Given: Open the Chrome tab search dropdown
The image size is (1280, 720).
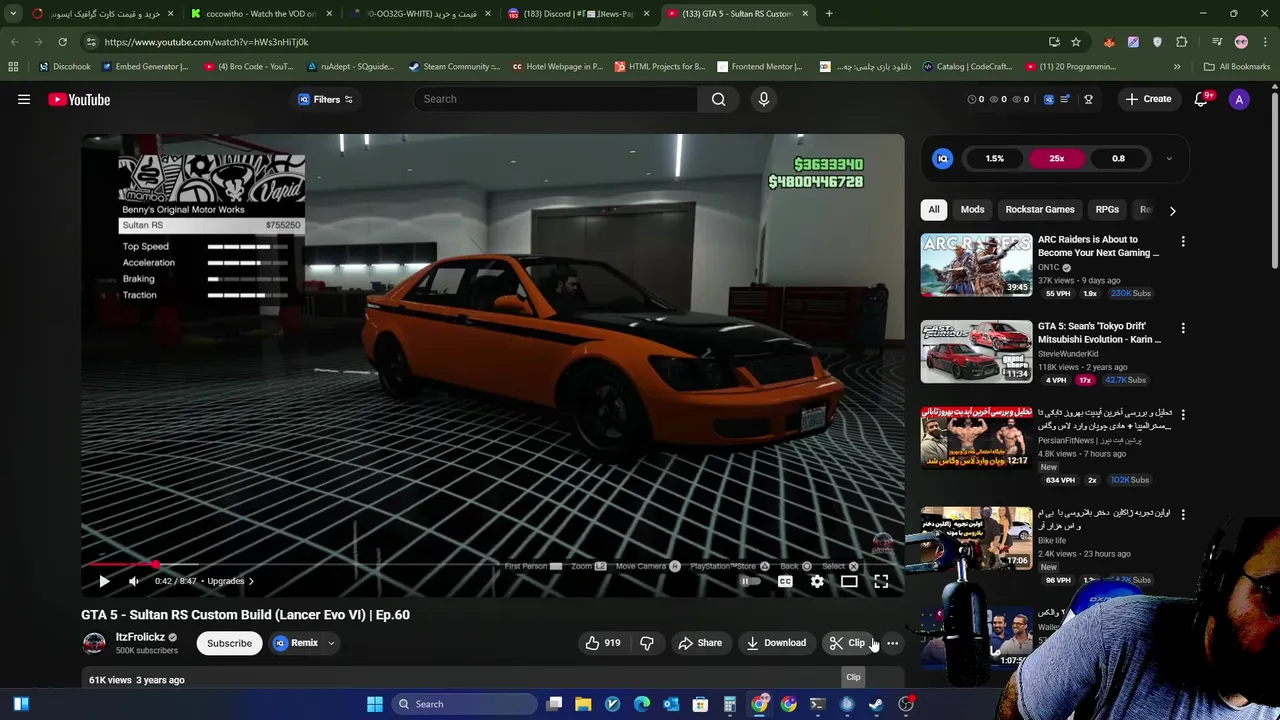Looking at the screenshot, I should click(x=13, y=14).
